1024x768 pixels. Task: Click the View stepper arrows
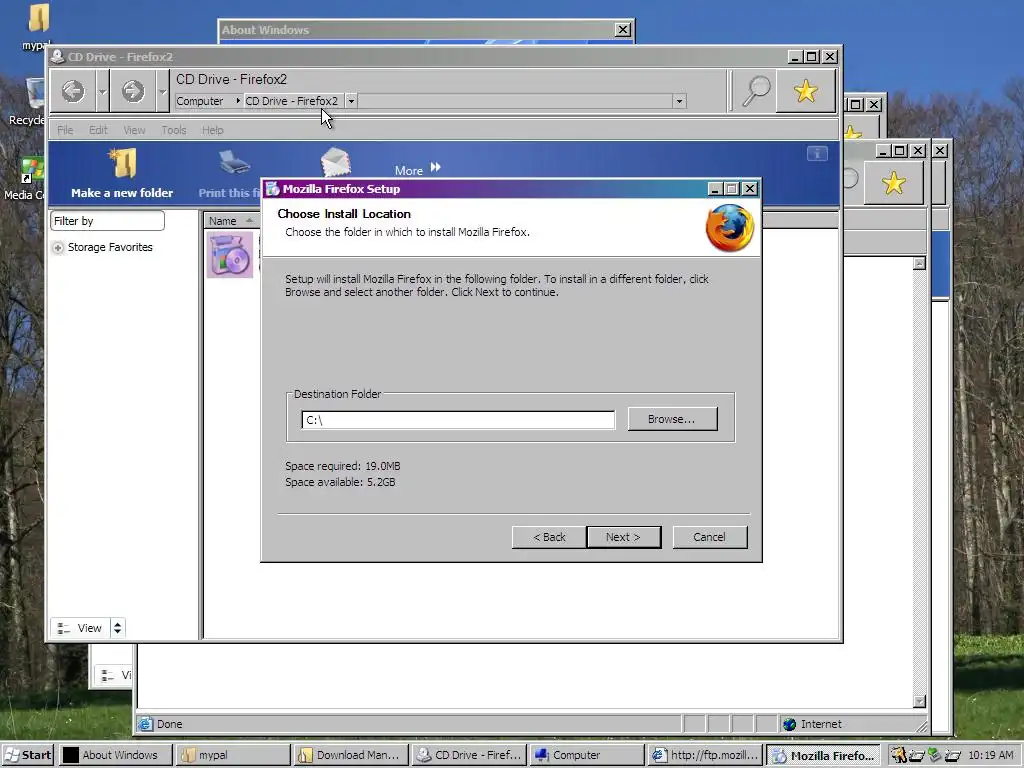point(118,628)
